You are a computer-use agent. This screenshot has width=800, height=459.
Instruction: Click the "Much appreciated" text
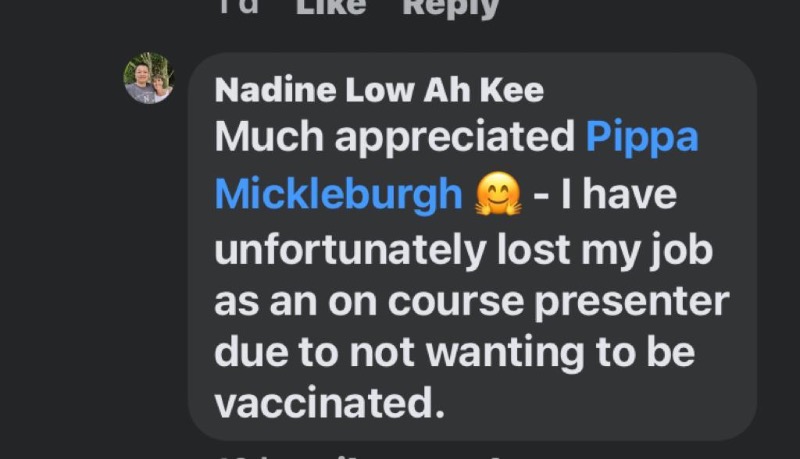(x=395, y=137)
